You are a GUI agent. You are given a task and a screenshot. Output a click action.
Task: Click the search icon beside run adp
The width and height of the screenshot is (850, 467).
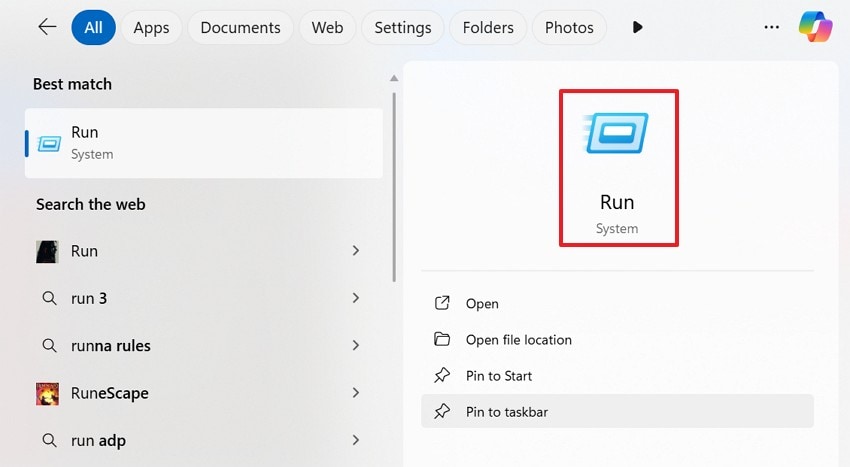pyautogui.click(x=49, y=440)
